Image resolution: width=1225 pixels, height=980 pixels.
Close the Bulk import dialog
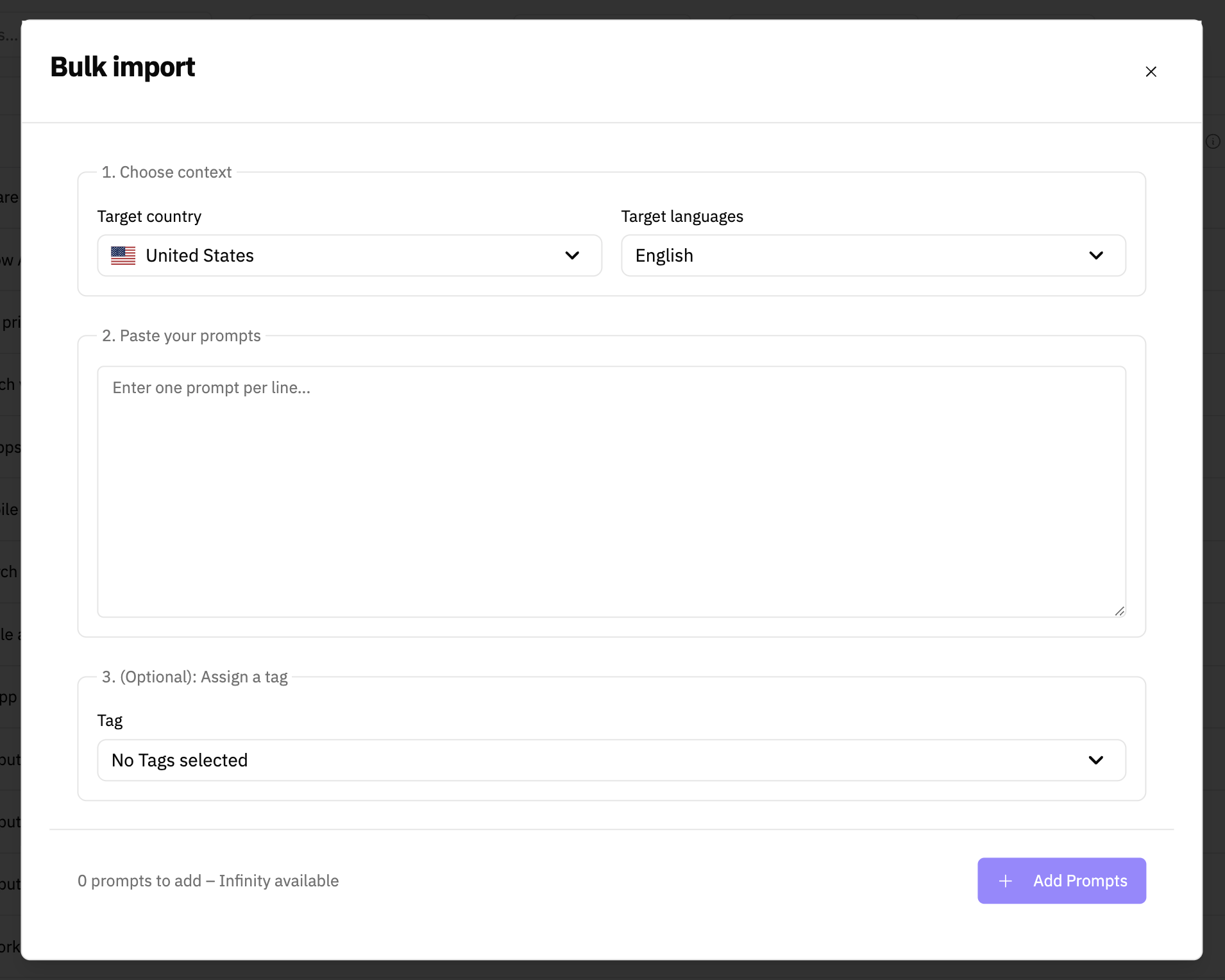[x=1151, y=72]
